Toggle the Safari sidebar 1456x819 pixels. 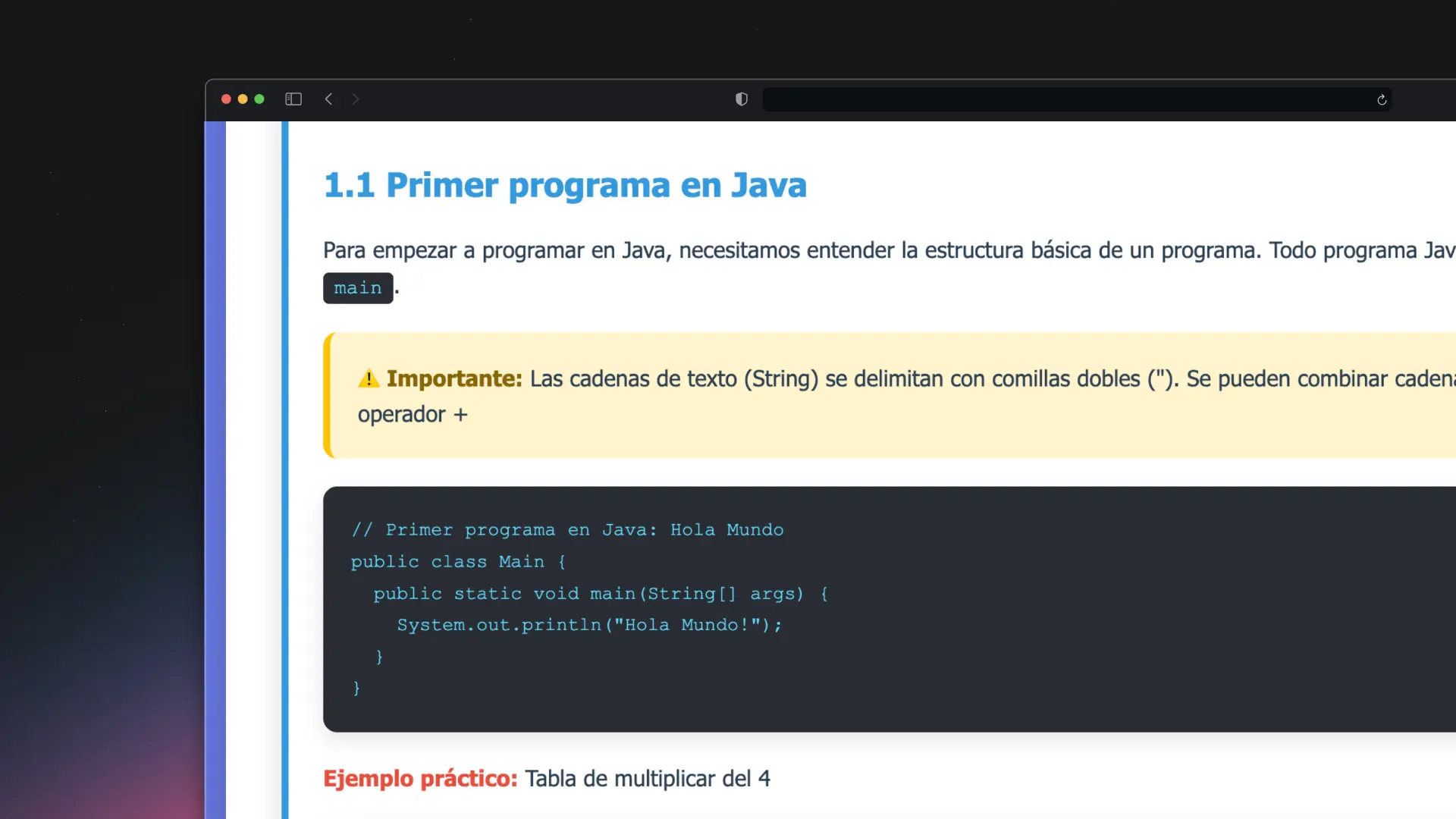coord(293,99)
